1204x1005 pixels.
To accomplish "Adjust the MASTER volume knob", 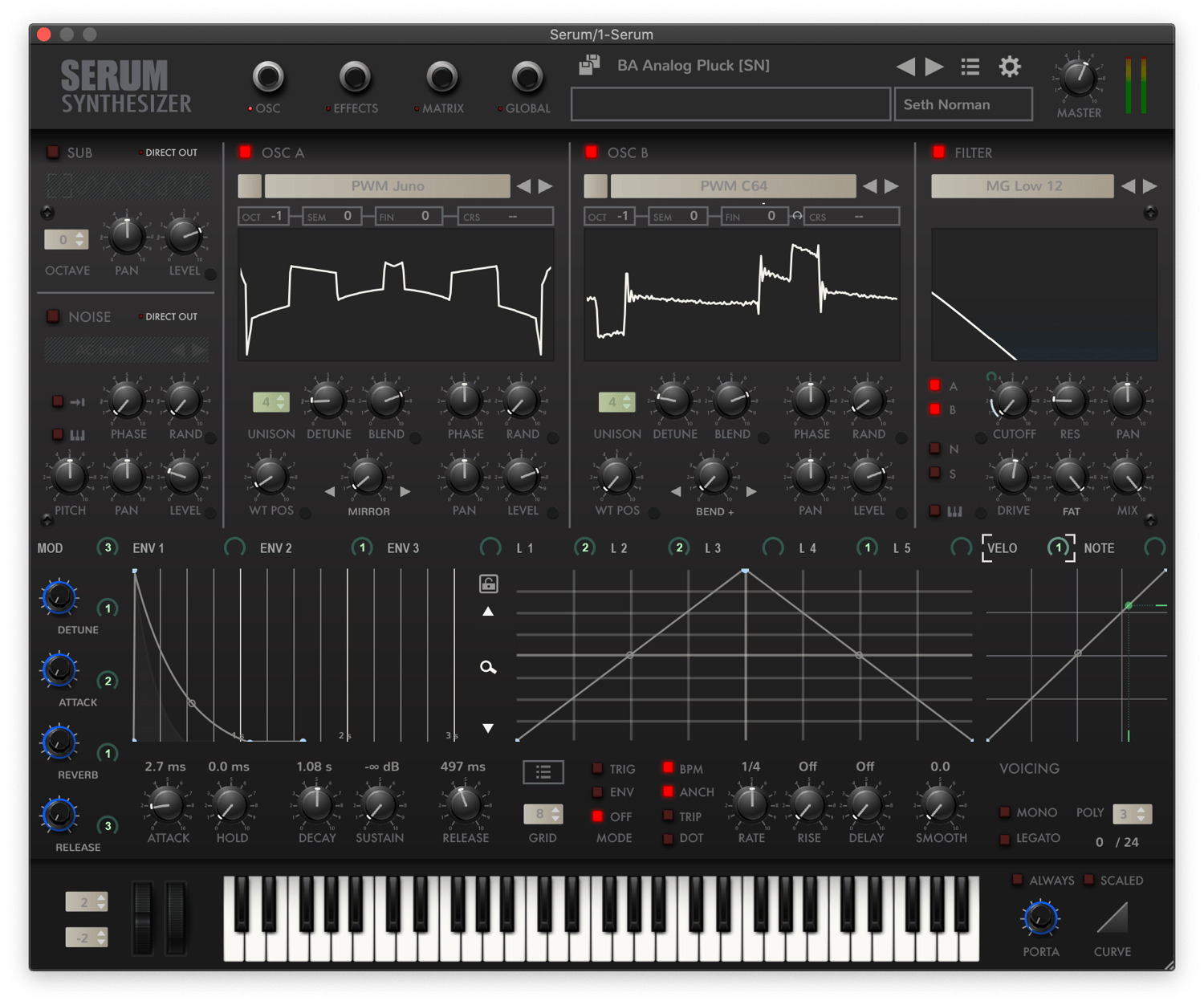I will tap(1079, 77).
